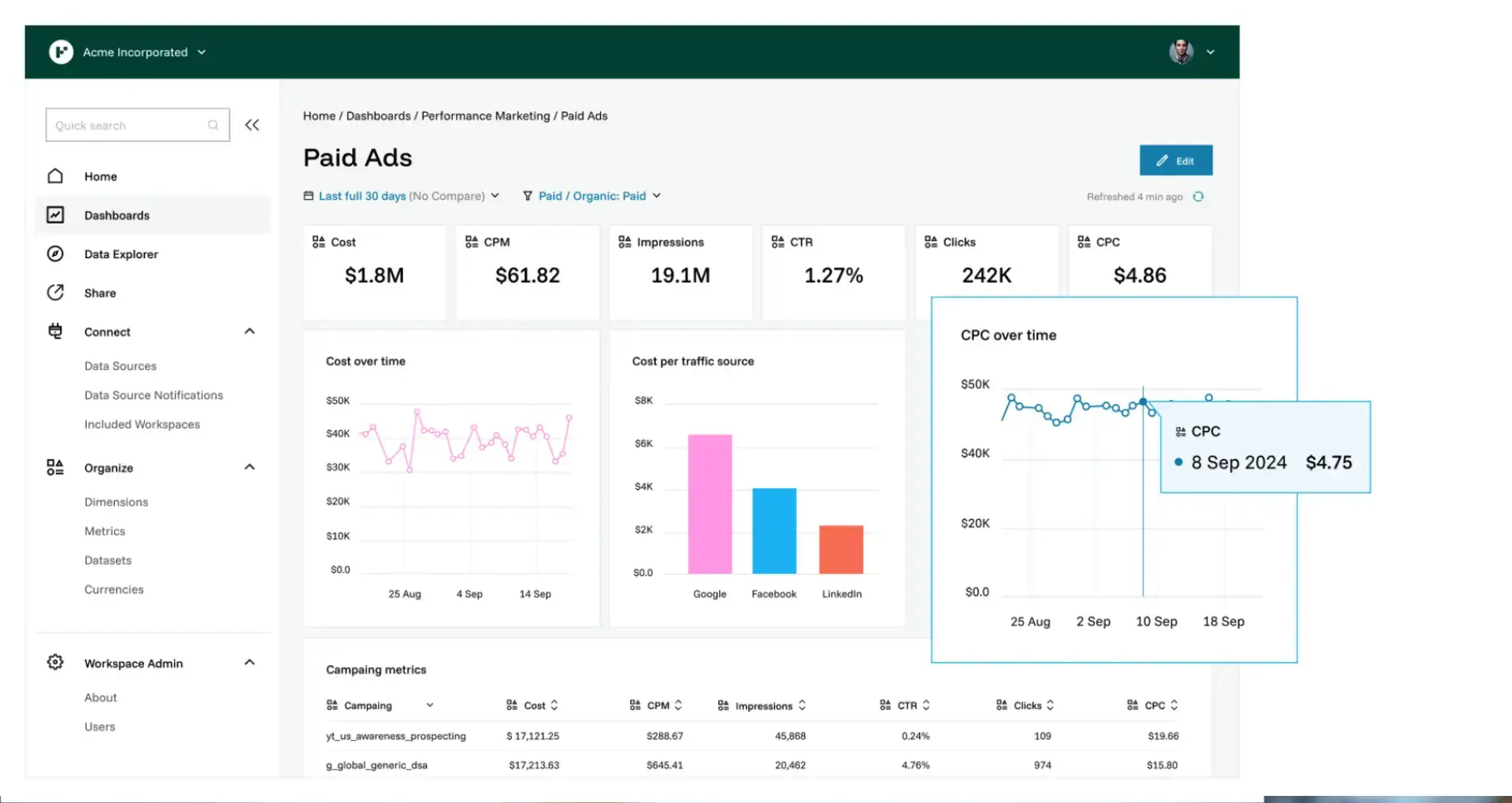The image size is (1512, 803).
Task: Open the Paid / Organic filter dropdown
Action: coord(592,196)
